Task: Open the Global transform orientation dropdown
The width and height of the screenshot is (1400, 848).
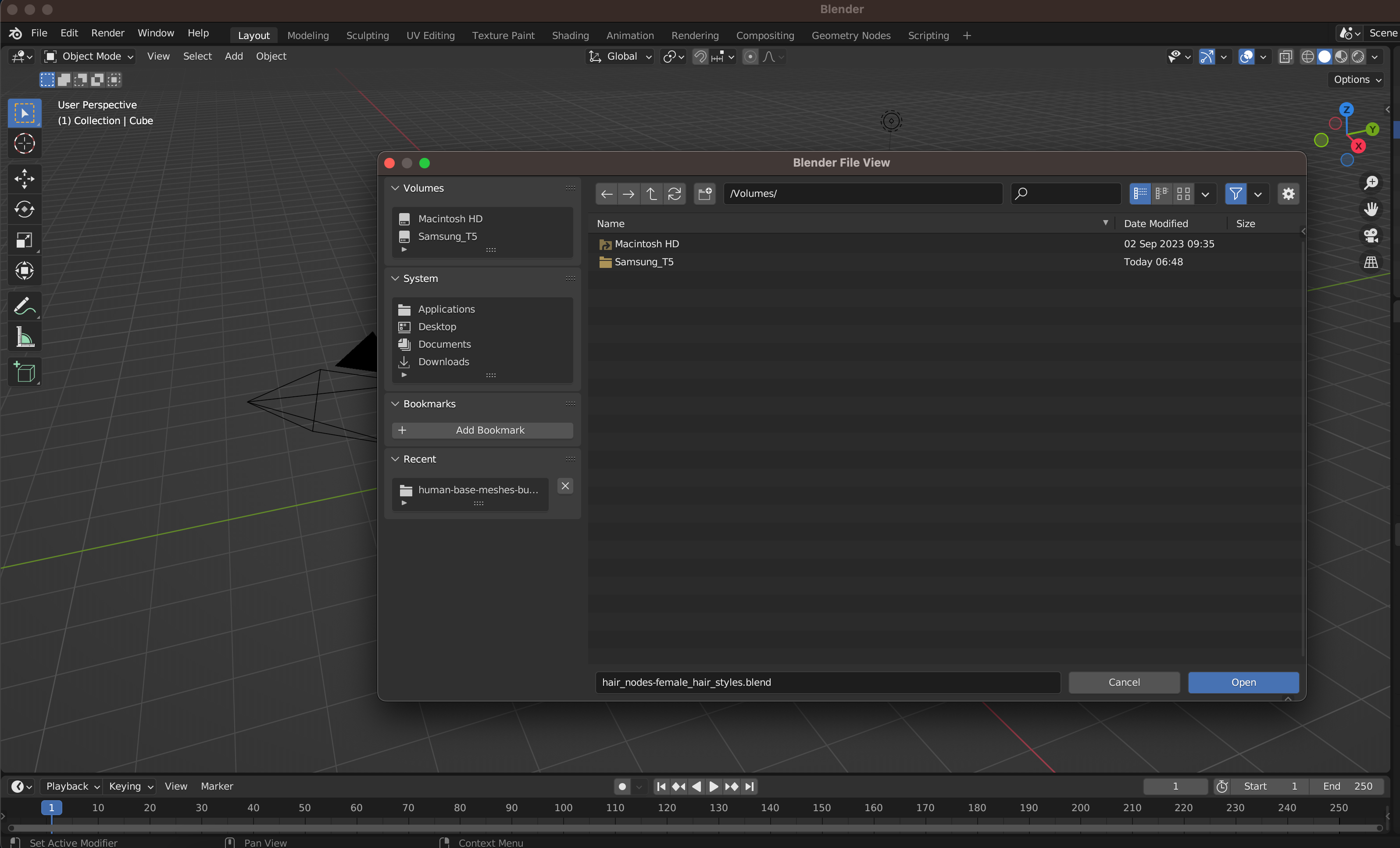Action: [x=621, y=56]
